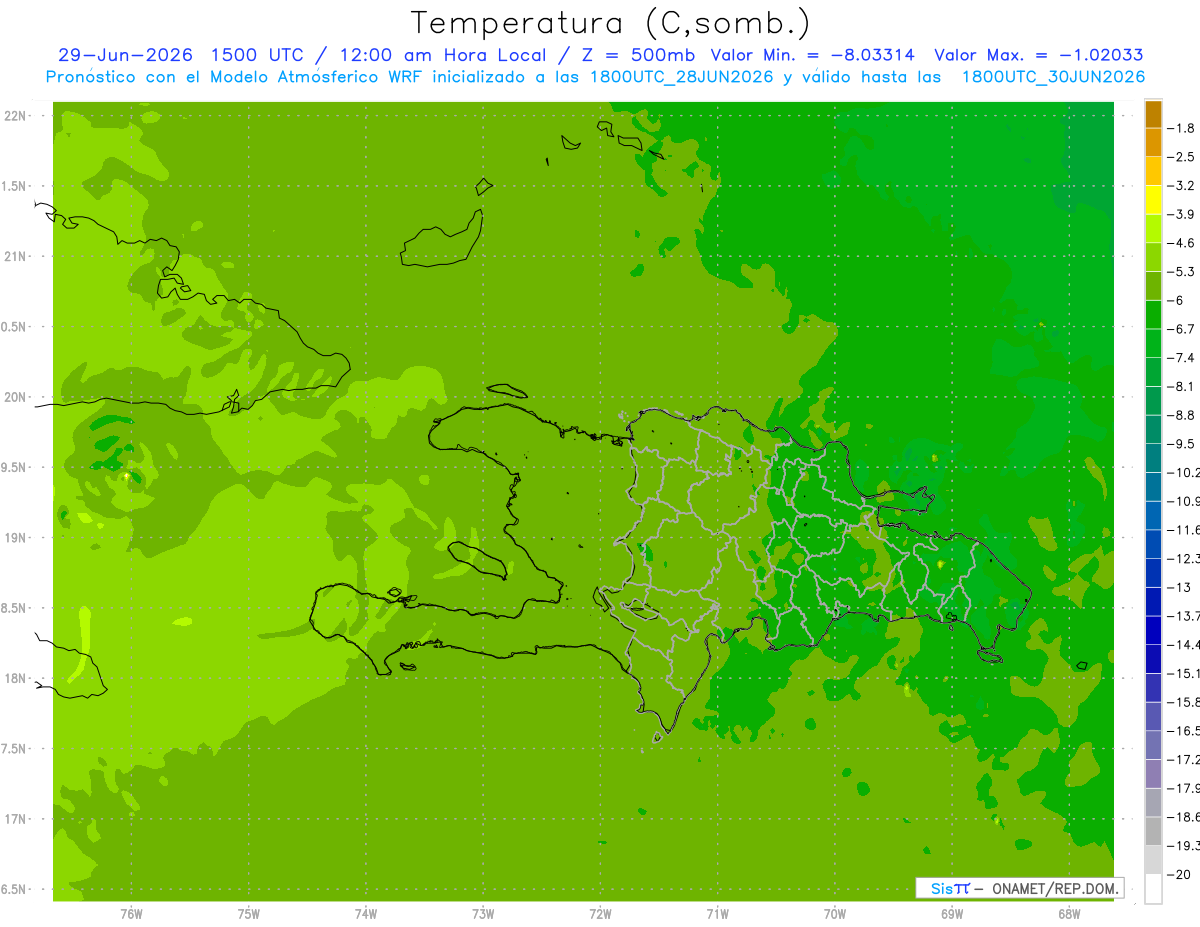This screenshot has width=1200, height=927.
Task: Click the '69W' longitude axis label
Action: click(x=951, y=913)
